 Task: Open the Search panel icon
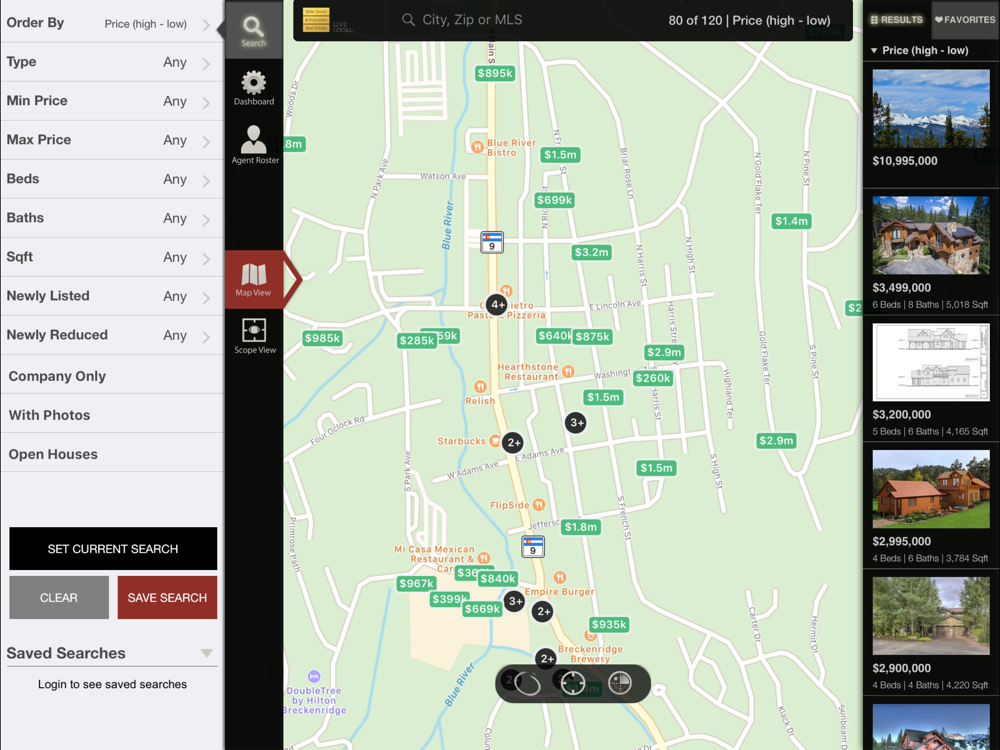253,31
